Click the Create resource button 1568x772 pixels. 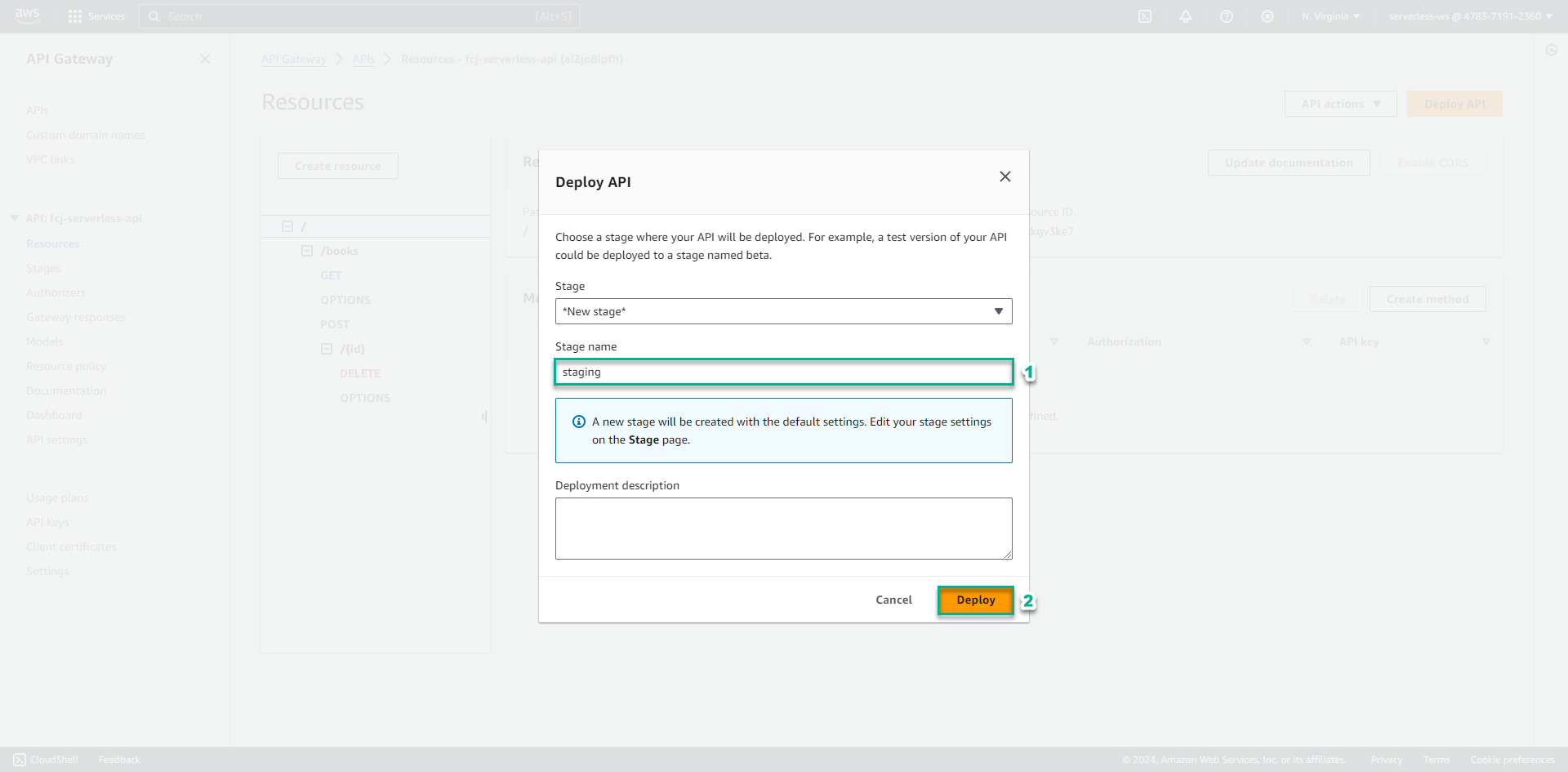pos(338,166)
